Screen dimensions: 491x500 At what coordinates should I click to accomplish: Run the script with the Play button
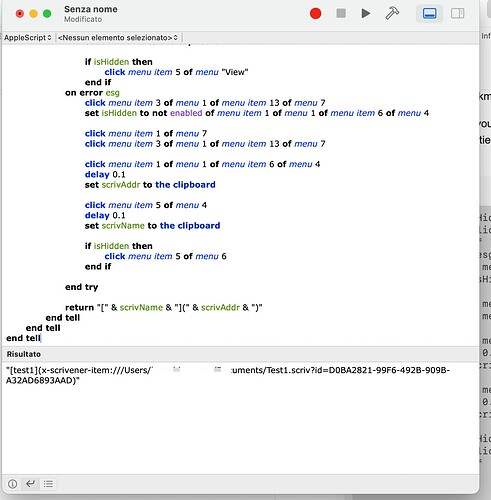click(366, 13)
